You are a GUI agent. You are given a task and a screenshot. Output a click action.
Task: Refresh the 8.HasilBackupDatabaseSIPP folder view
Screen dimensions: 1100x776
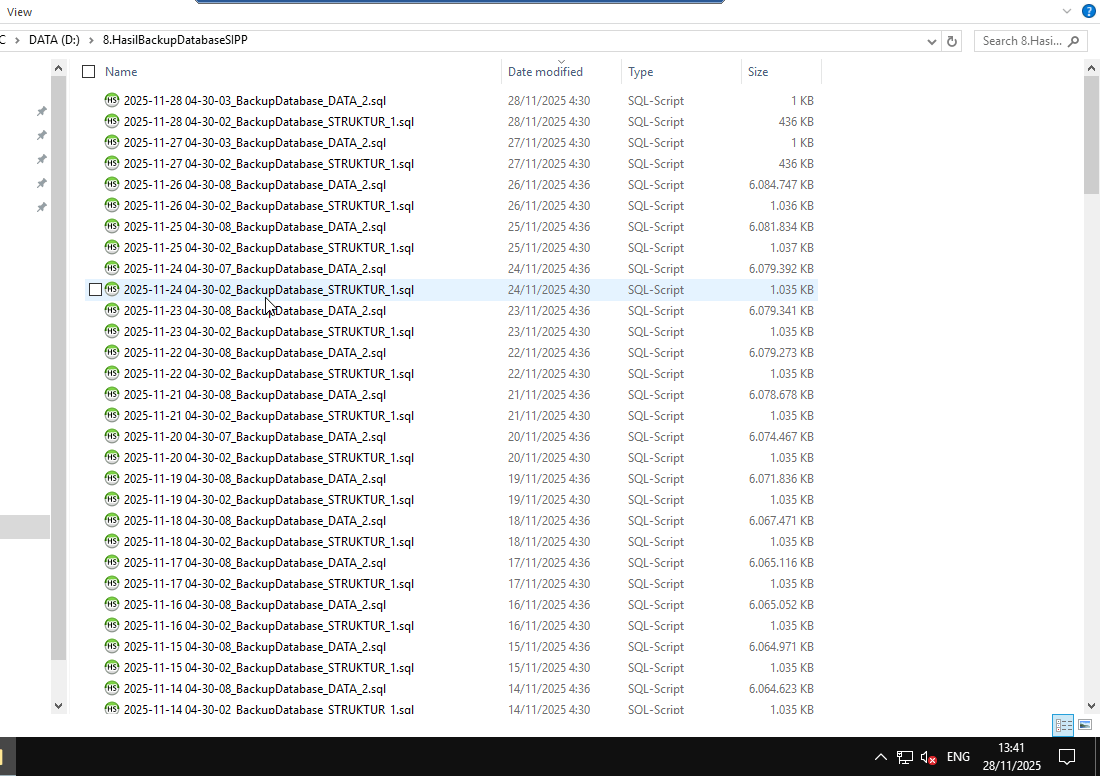pos(952,41)
